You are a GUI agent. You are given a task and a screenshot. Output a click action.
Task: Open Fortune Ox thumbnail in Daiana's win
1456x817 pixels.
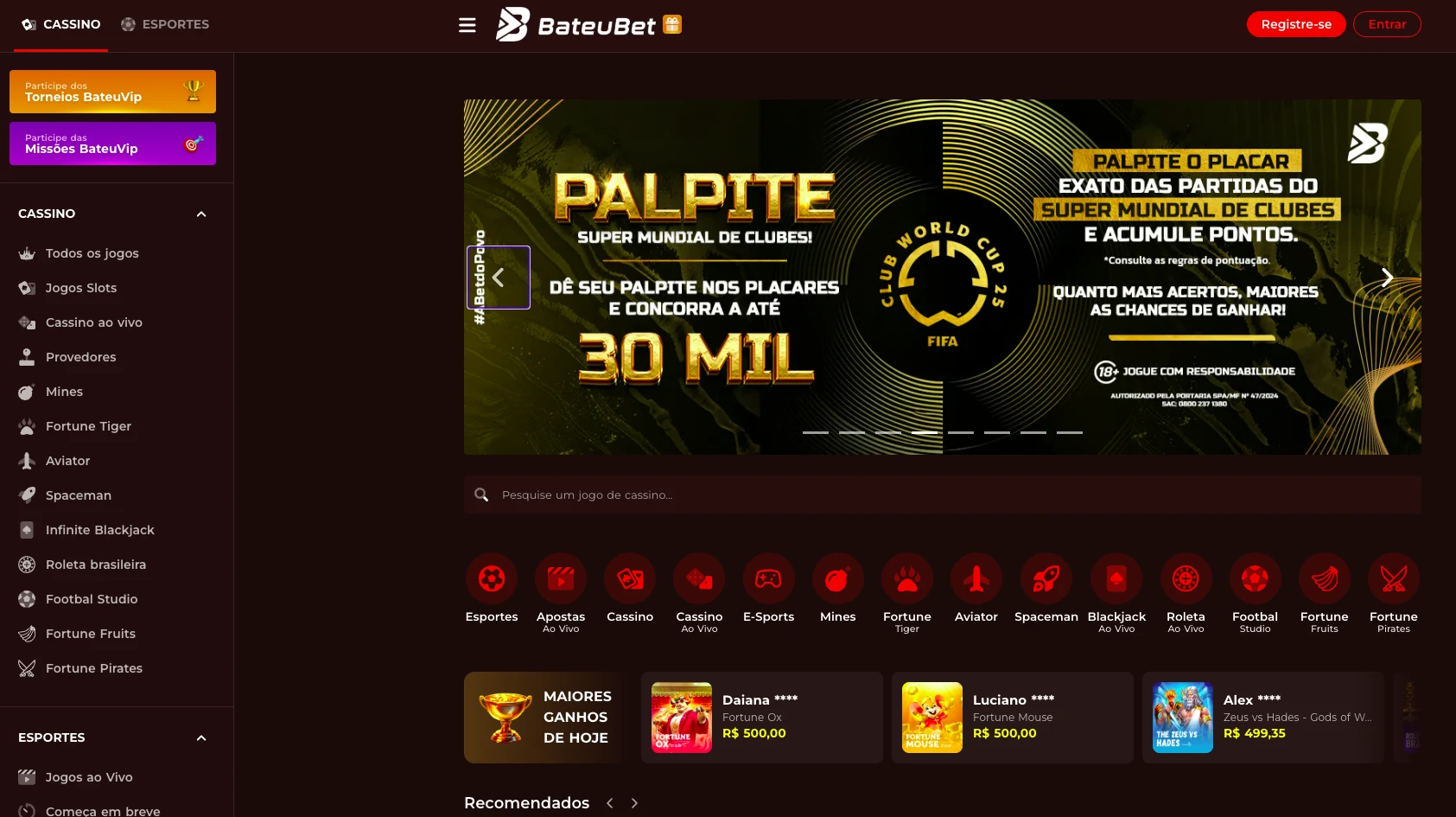[x=682, y=718]
